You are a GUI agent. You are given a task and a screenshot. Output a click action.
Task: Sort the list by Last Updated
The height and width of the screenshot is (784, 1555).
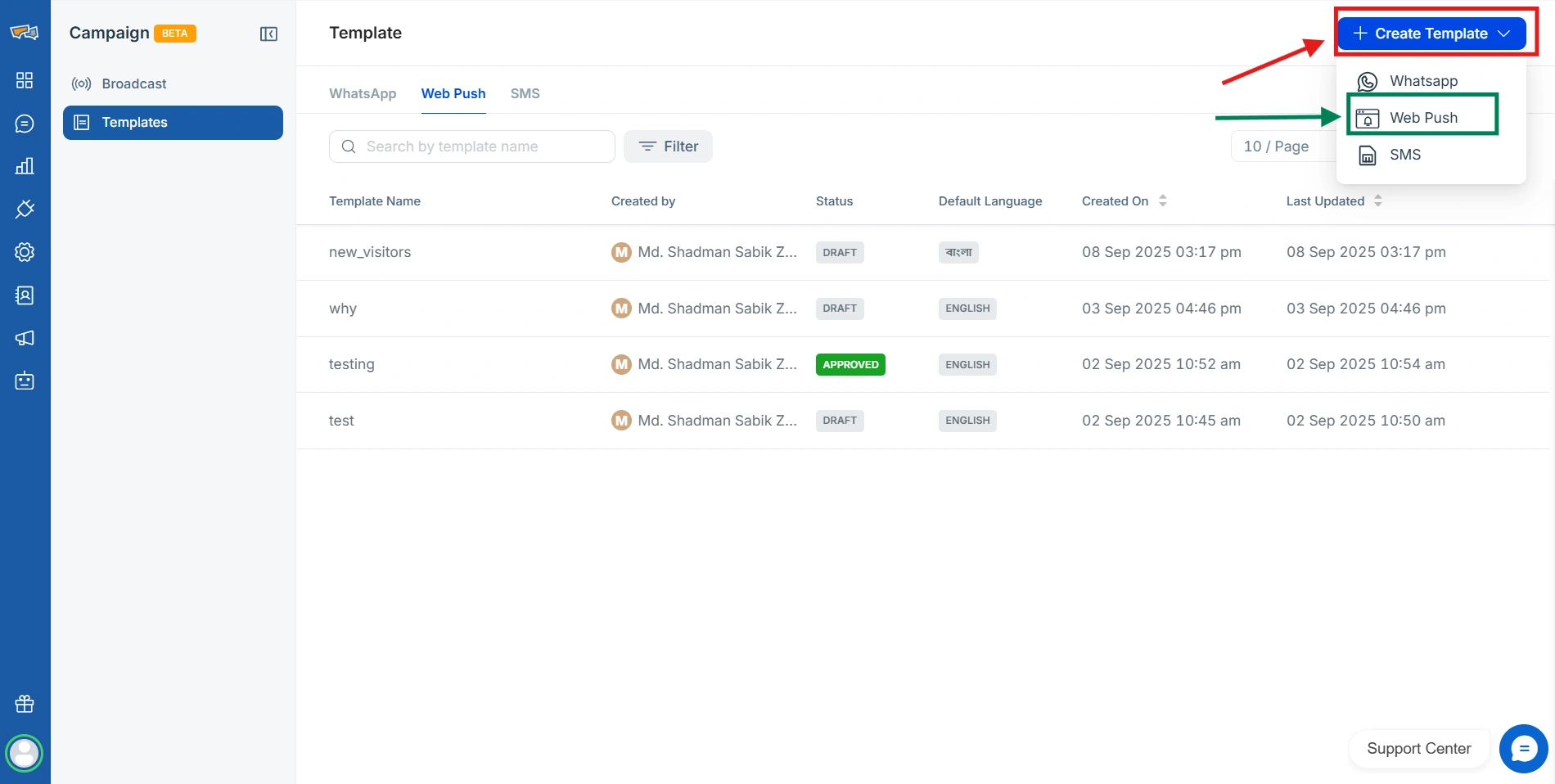[1377, 201]
